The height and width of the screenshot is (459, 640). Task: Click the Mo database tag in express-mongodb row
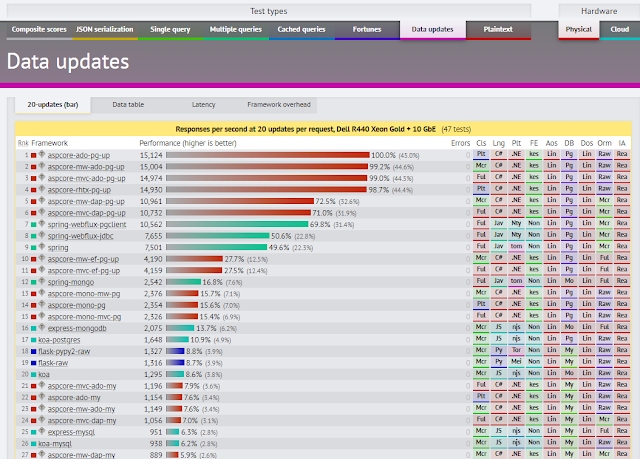(x=569, y=327)
